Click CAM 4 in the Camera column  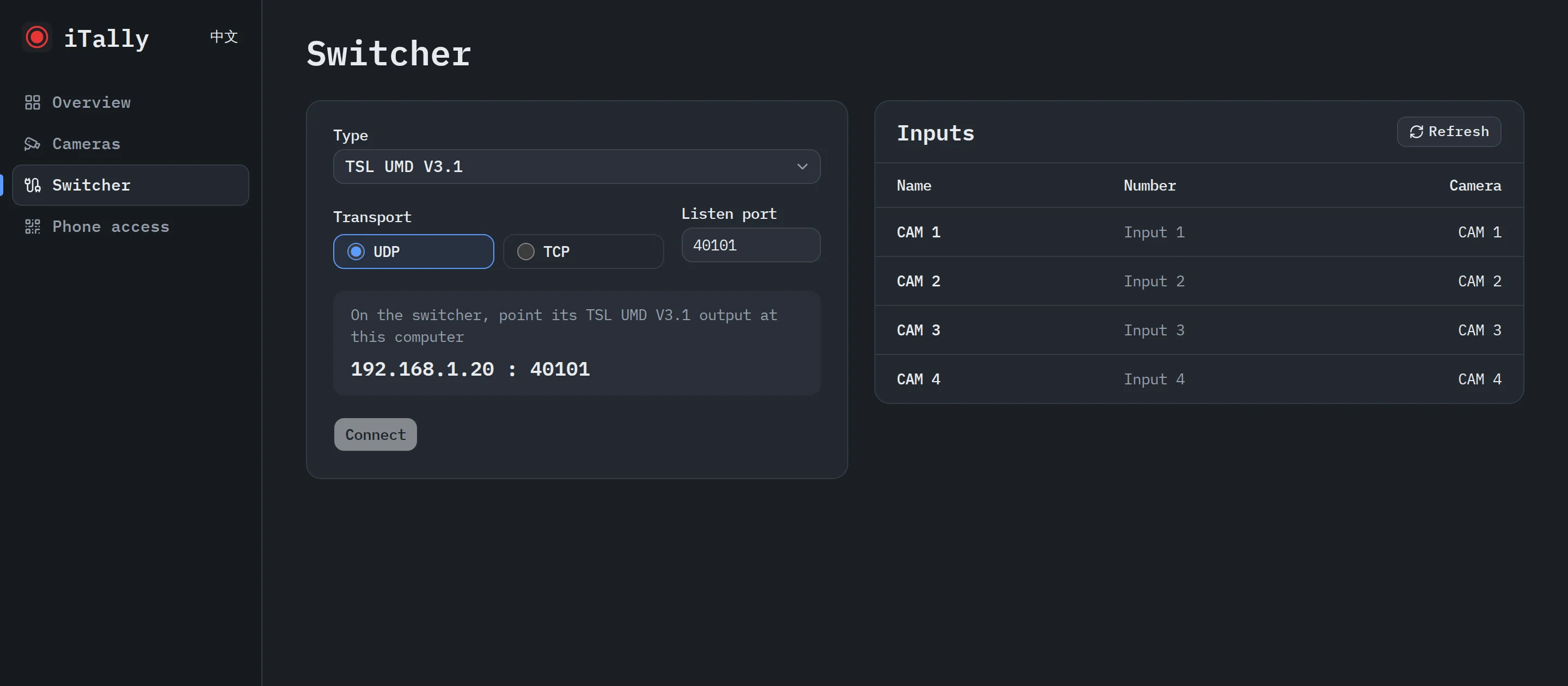pyautogui.click(x=1479, y=379)
